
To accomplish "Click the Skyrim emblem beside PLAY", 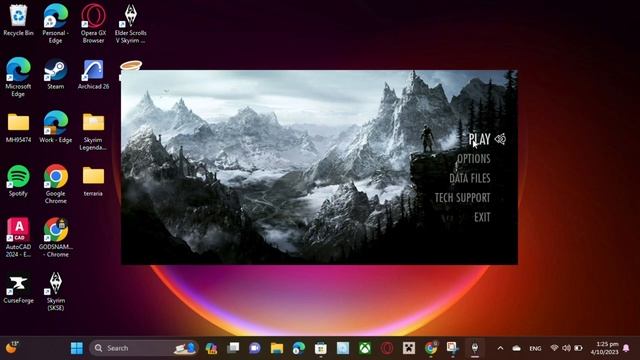I will [x=500, y=139].
